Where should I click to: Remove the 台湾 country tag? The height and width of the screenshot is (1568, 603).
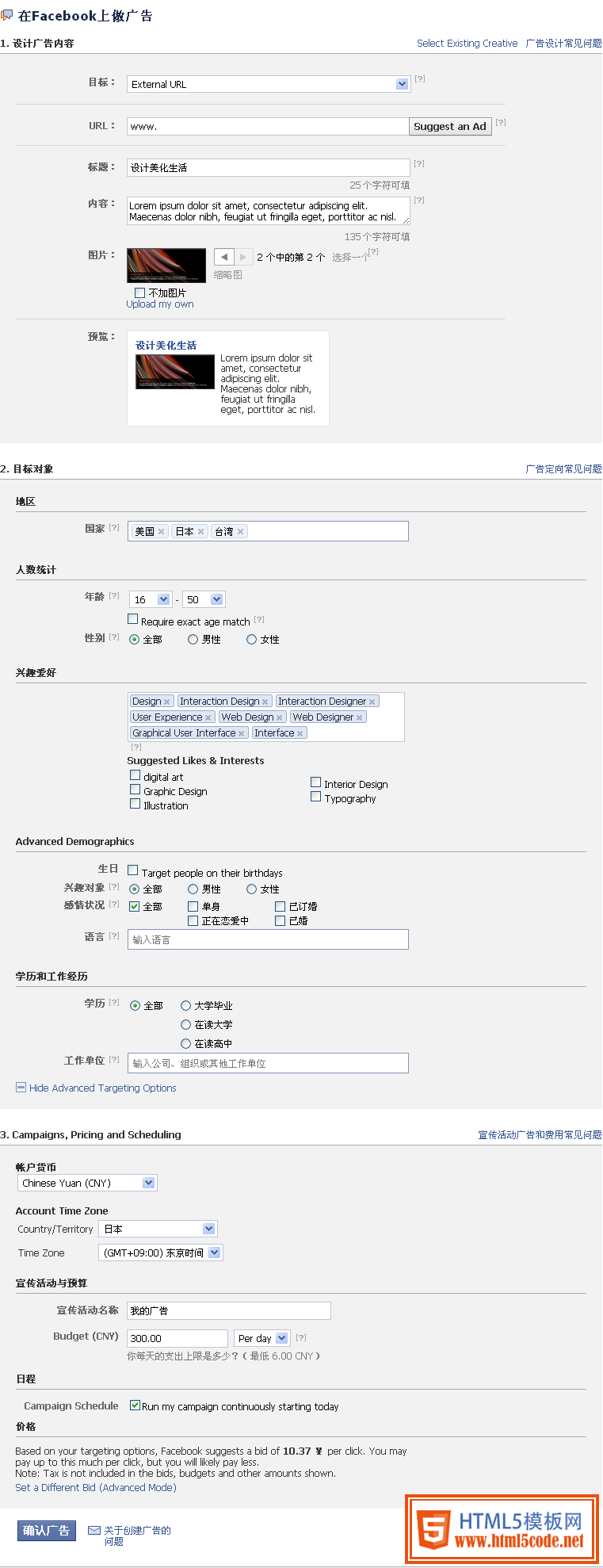coord(241,532)
